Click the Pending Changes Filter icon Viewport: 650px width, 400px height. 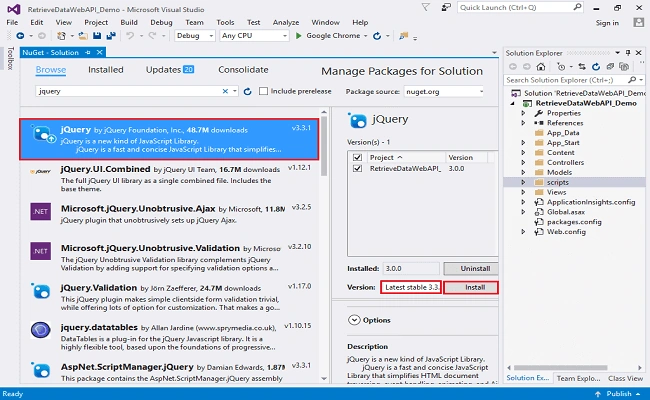tap(561, 67)
